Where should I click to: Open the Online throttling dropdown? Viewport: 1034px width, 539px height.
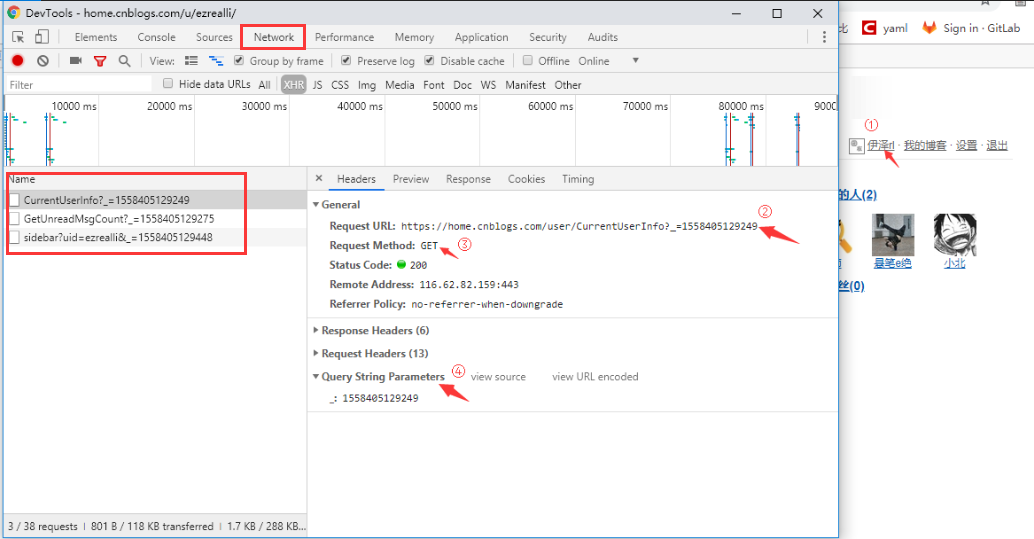pyautogui.click(x=634, y=61)
